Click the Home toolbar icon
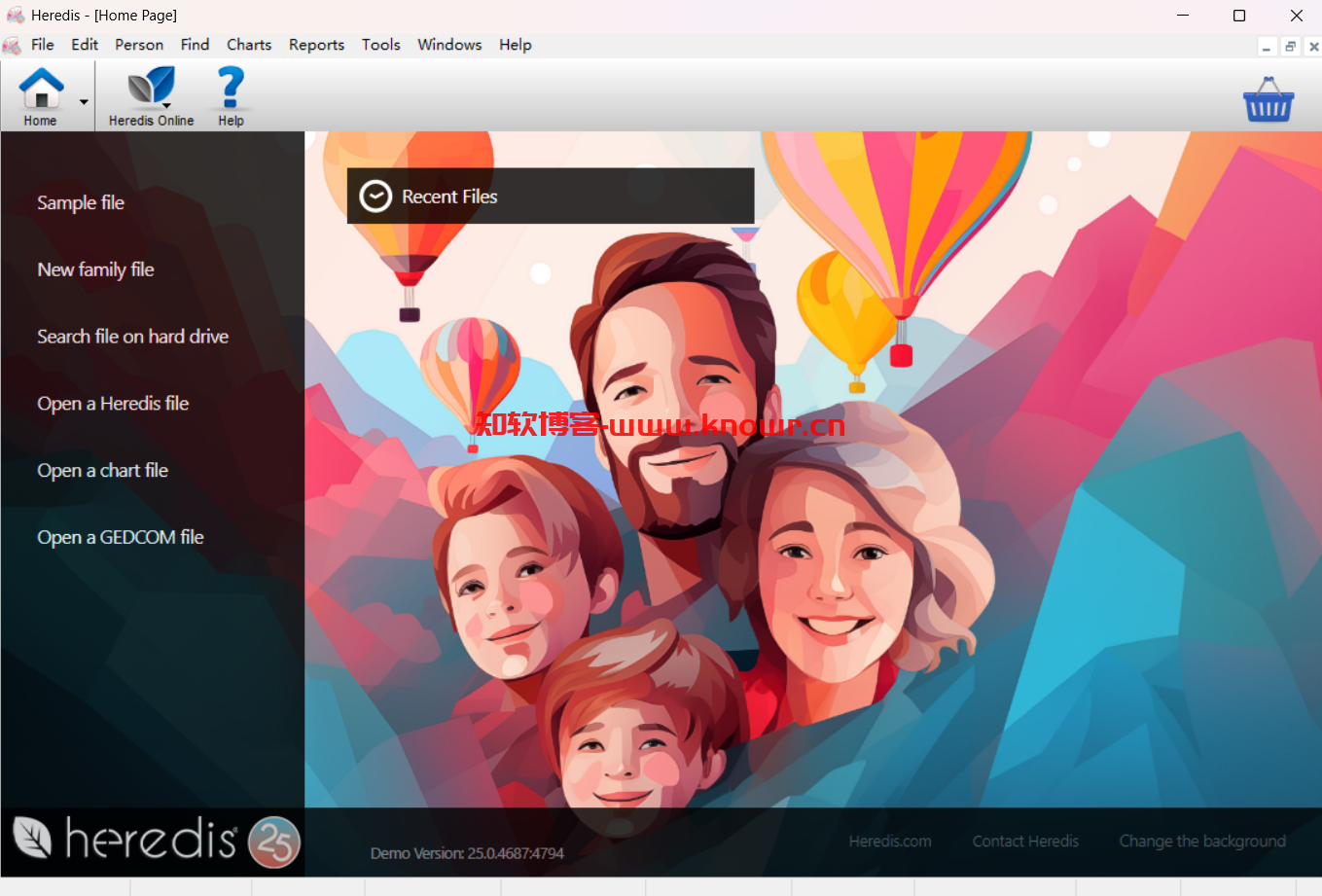 click(41, 88)
